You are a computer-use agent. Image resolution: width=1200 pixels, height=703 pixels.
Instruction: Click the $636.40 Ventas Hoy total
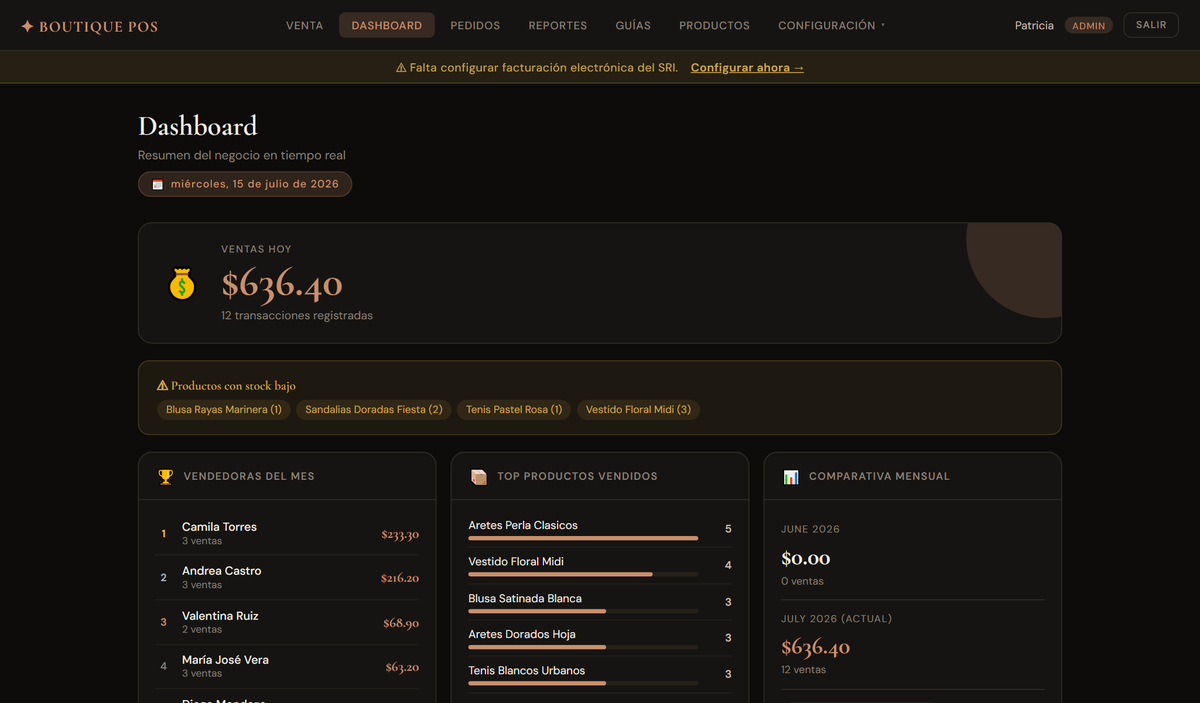(282, 285)
